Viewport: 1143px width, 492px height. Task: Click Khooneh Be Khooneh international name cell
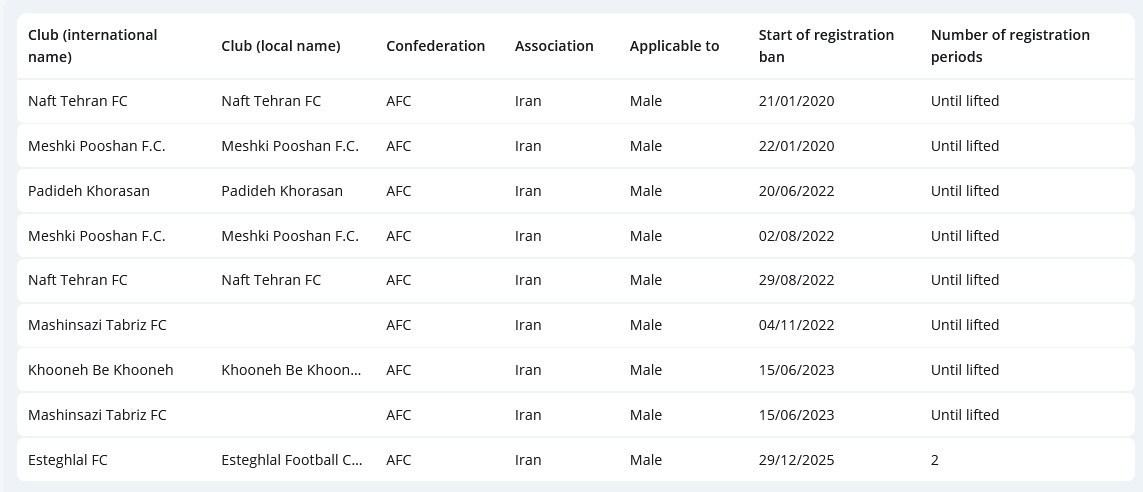(101, 370)
